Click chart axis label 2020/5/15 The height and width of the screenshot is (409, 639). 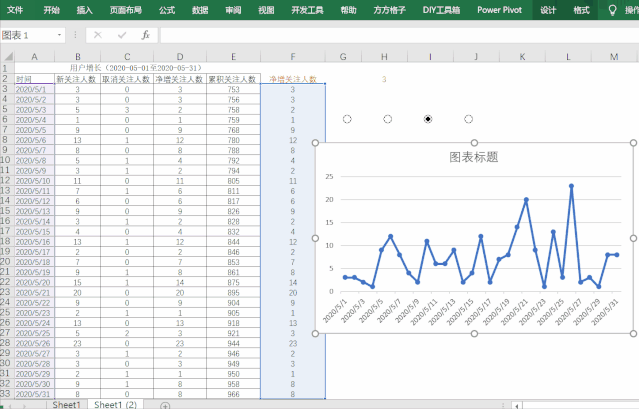(460, 312)
